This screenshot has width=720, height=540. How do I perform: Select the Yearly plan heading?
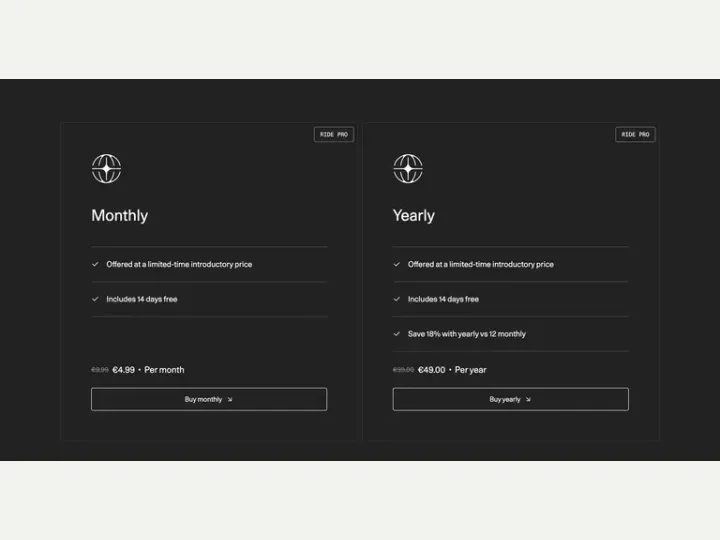click(414, 215)
